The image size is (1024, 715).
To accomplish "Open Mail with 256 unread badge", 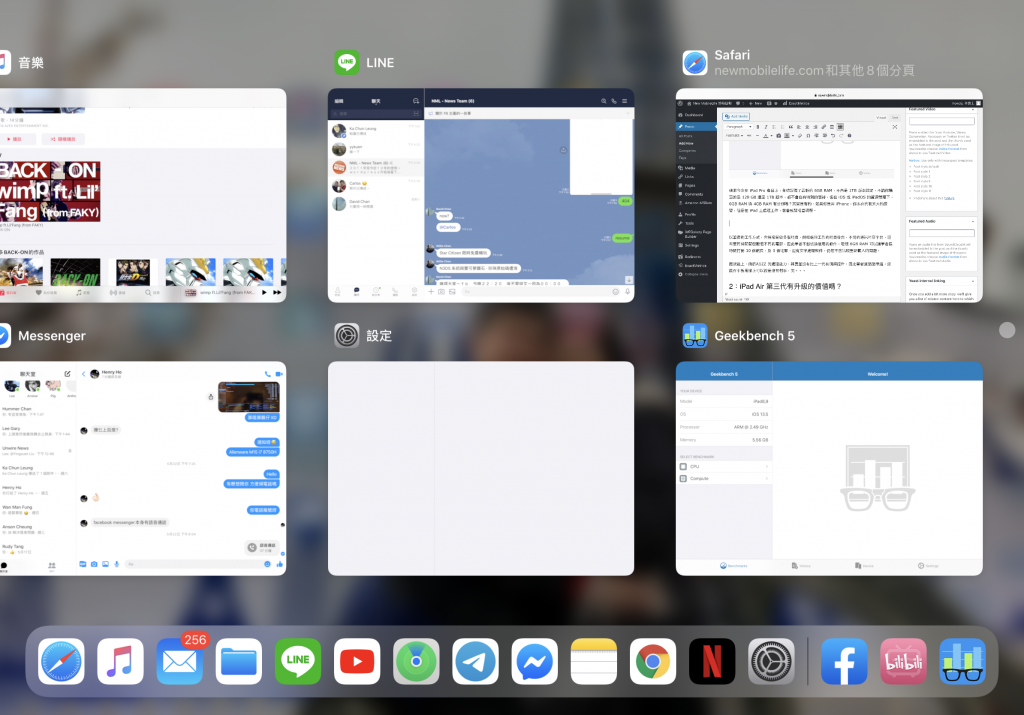I will tap(180, 661).
